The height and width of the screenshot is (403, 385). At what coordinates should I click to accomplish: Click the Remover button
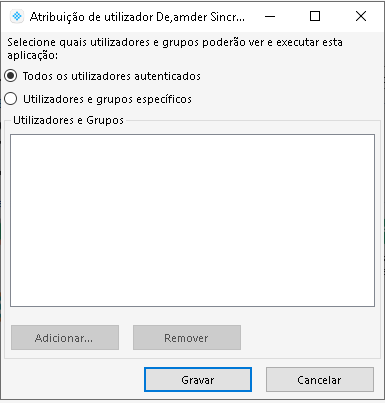tap(187, 338)
